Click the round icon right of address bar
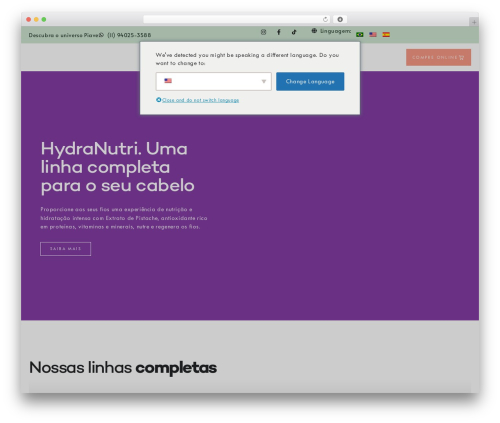The image size is (500, 423). 340,19
